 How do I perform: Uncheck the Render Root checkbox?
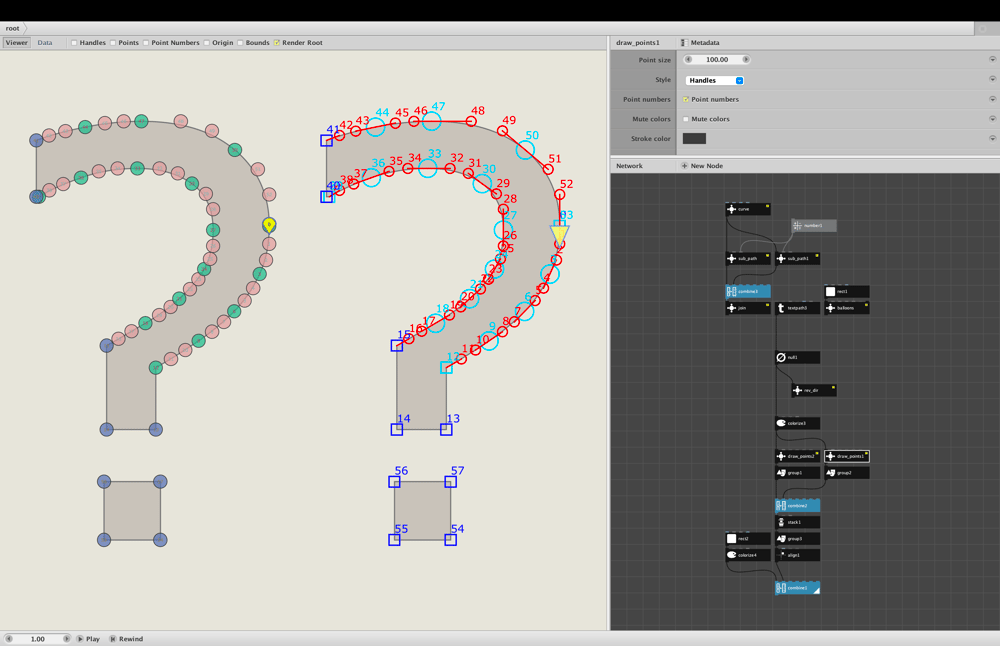[277, 43]
